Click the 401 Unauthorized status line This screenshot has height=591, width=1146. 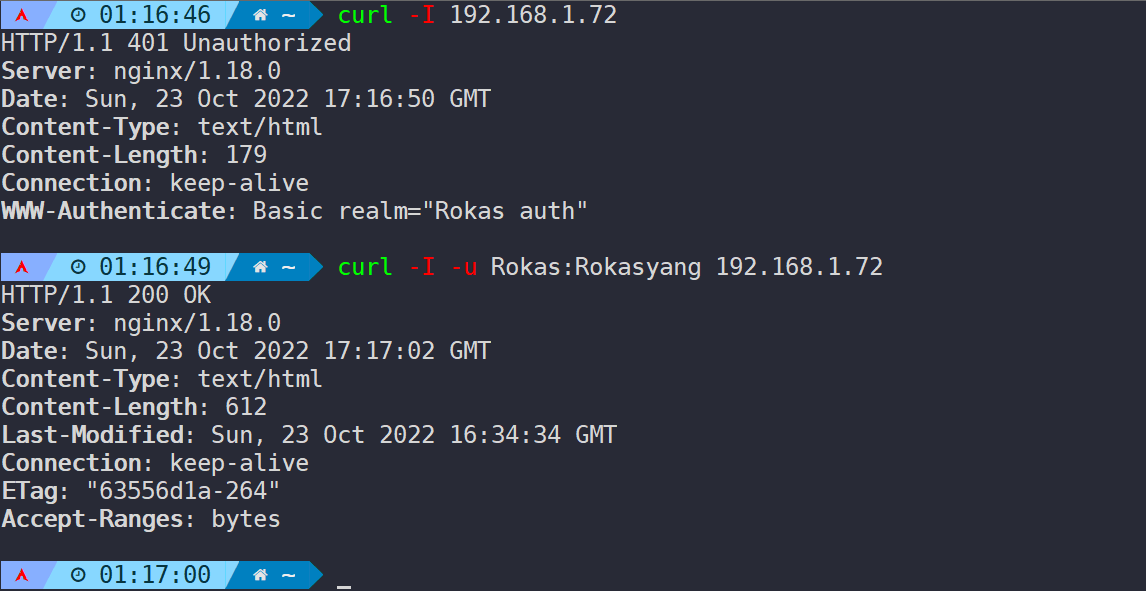click(x=176, y=43)
